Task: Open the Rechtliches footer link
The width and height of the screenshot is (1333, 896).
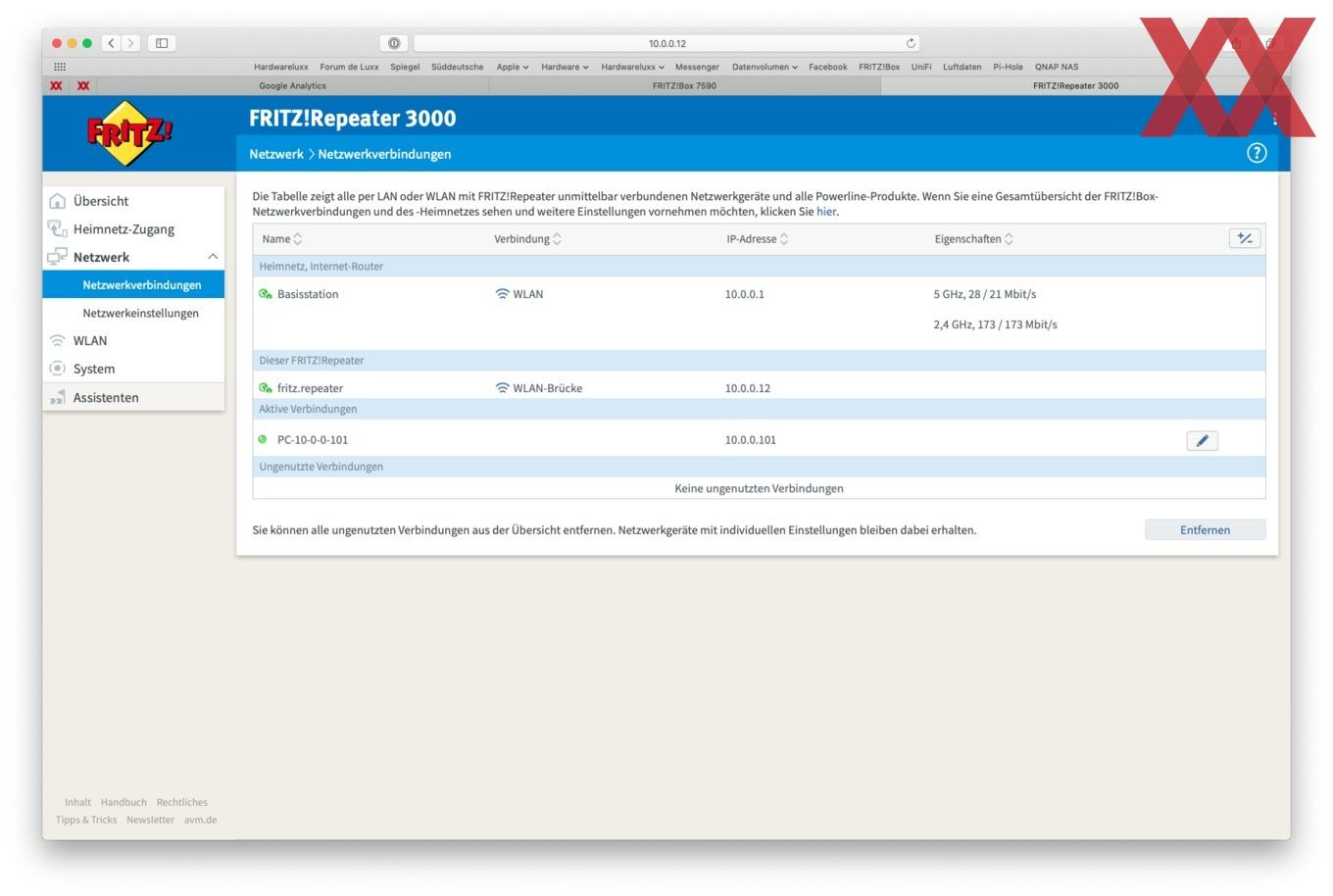Action: 182,802
